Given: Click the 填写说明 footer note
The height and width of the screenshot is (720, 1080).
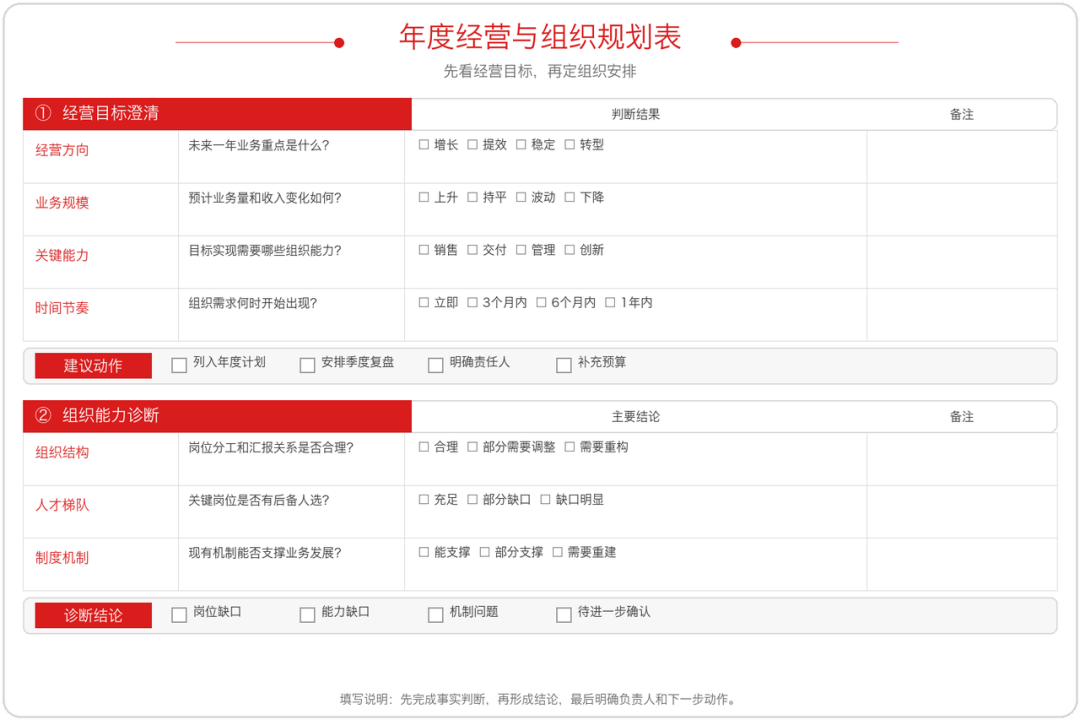Looking at the screenshot, I should click(x=538, y=699).
